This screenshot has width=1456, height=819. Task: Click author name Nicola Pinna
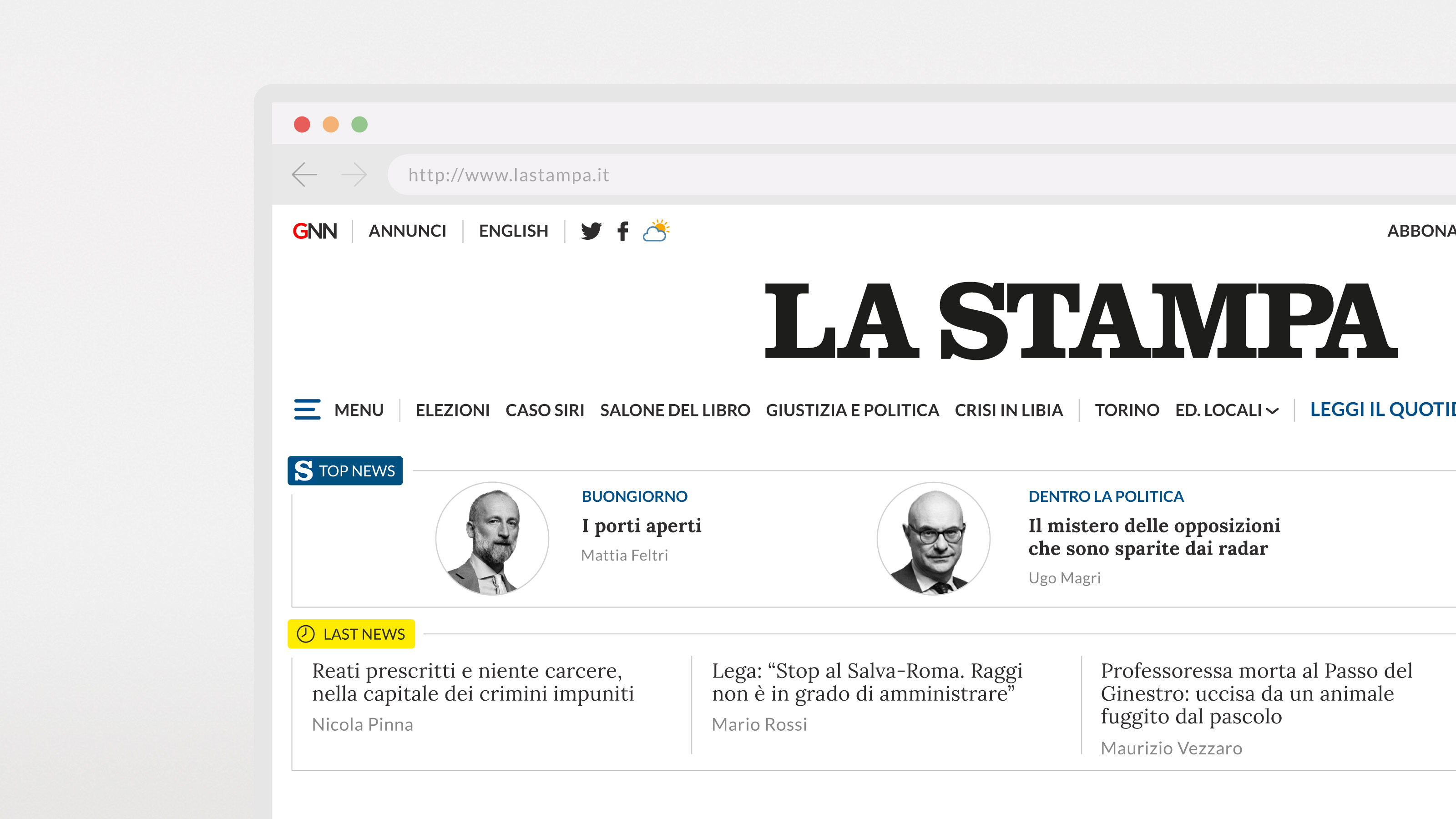[362, 724]
